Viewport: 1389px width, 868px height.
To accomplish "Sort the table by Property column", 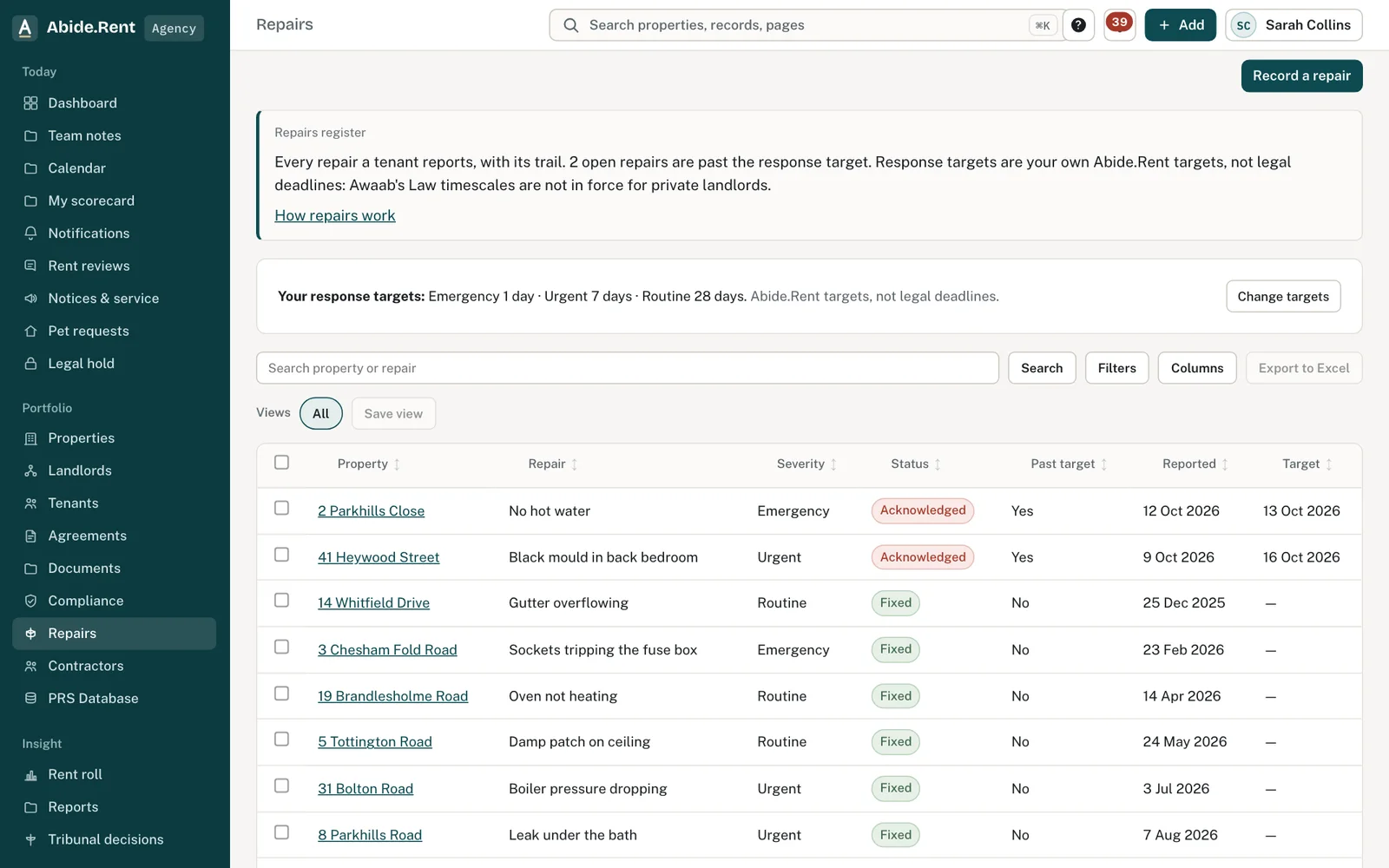I will (x=369, y=464).
